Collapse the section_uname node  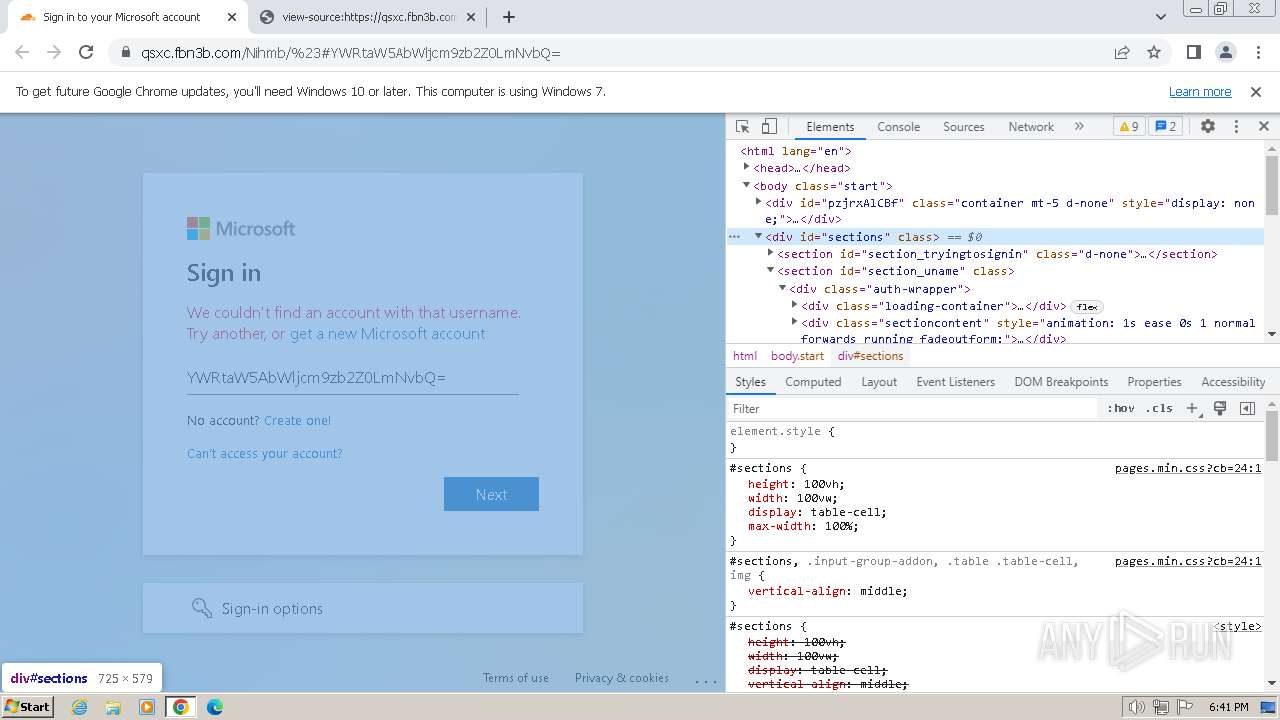click(x=770, y=270)
